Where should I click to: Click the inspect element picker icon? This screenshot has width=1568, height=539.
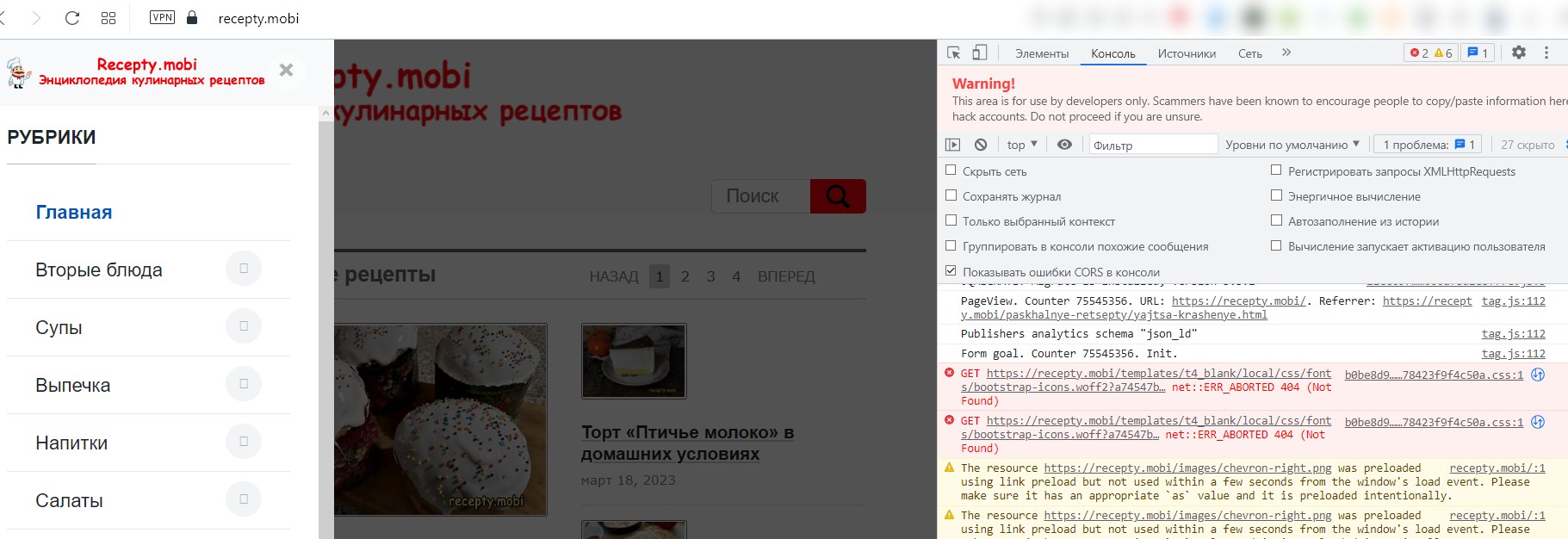(954, 53)
